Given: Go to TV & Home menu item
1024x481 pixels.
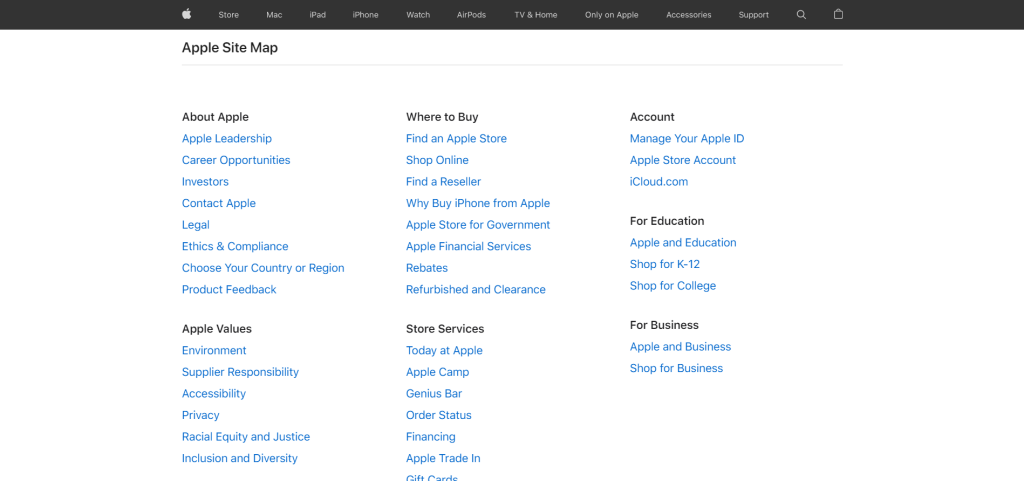Looking at the screenshot, I should click(x=536, y=14).
